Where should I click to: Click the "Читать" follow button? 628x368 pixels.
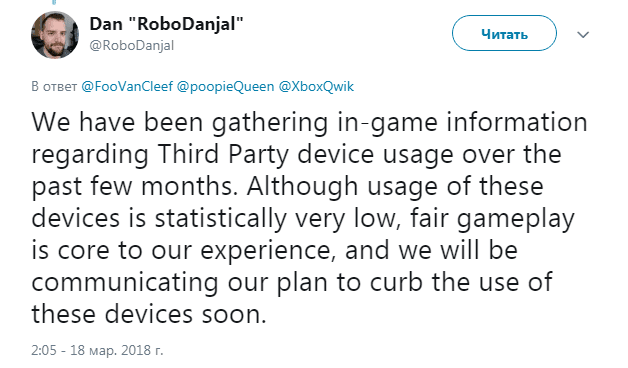click(x=504, y=33)
